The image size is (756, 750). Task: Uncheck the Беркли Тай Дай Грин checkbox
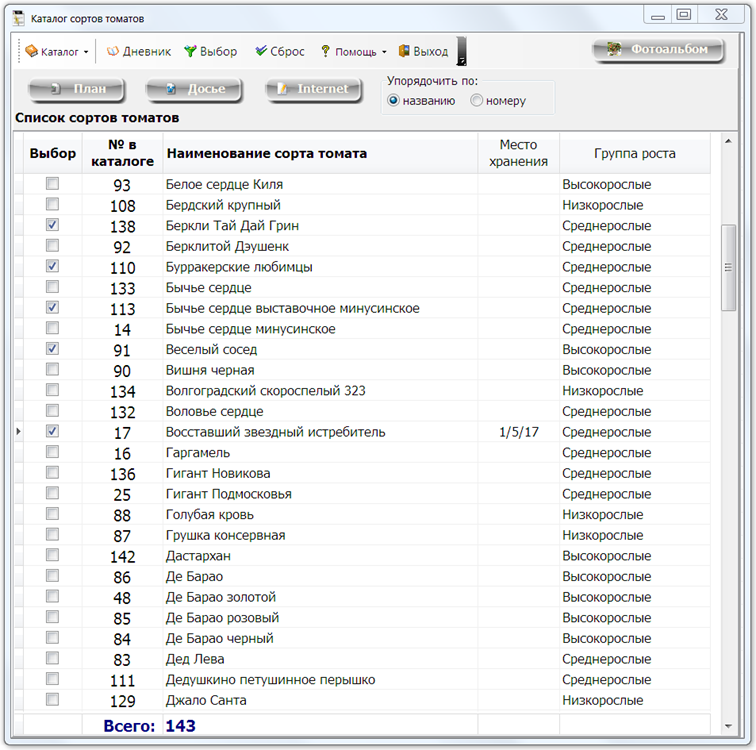(52, 226)
